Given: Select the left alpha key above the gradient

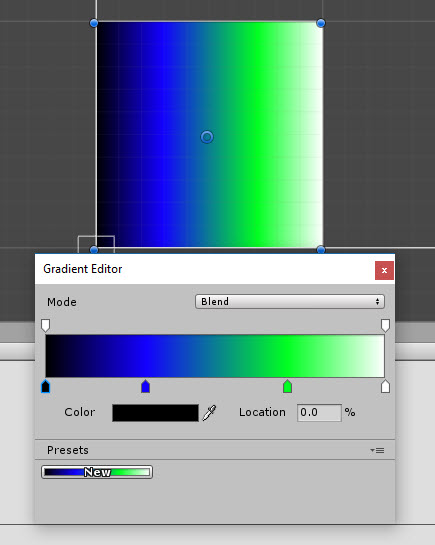Looking at the screenshot, I should (x=46, y=326).
